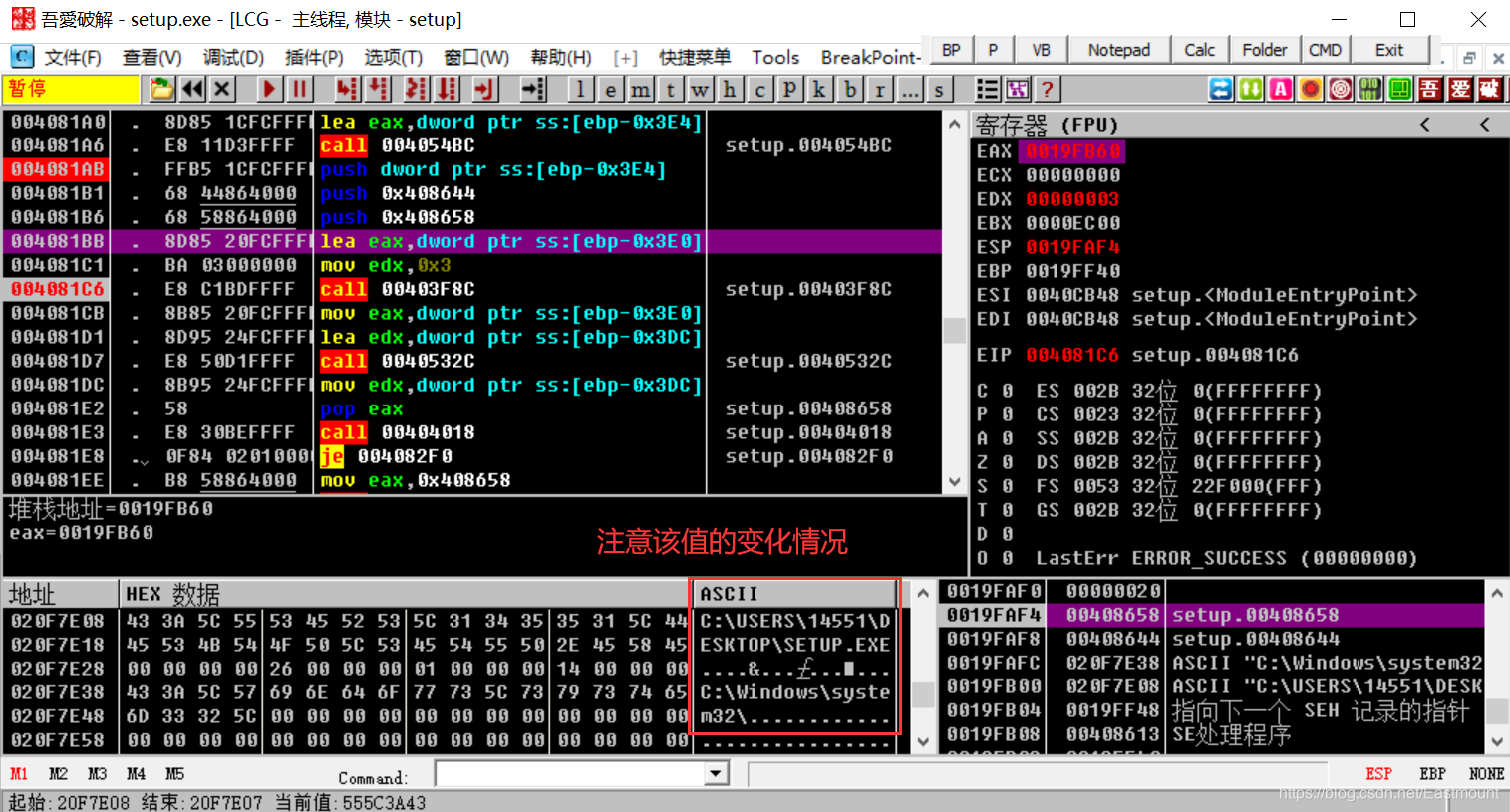Screen dimensions: 1510x812
Task: Open the 调试(D) menu
Action: click(233, 57)
